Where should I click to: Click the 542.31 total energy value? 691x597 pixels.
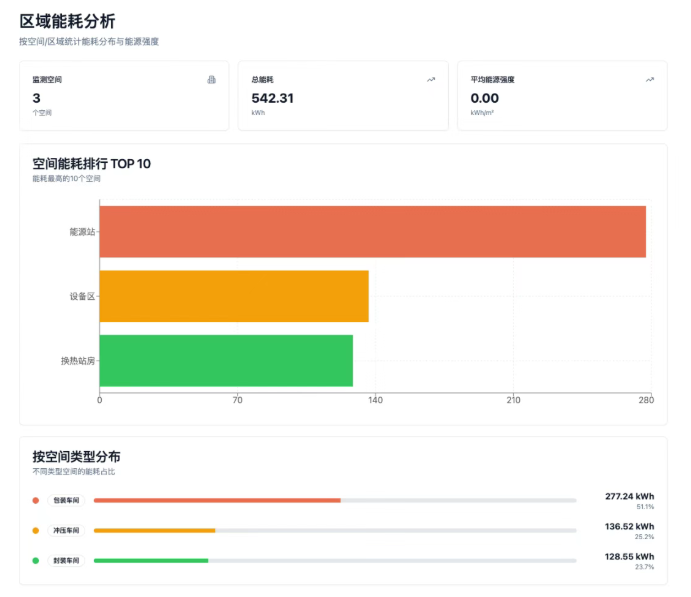pyautogui.click(x=272, y=98)
